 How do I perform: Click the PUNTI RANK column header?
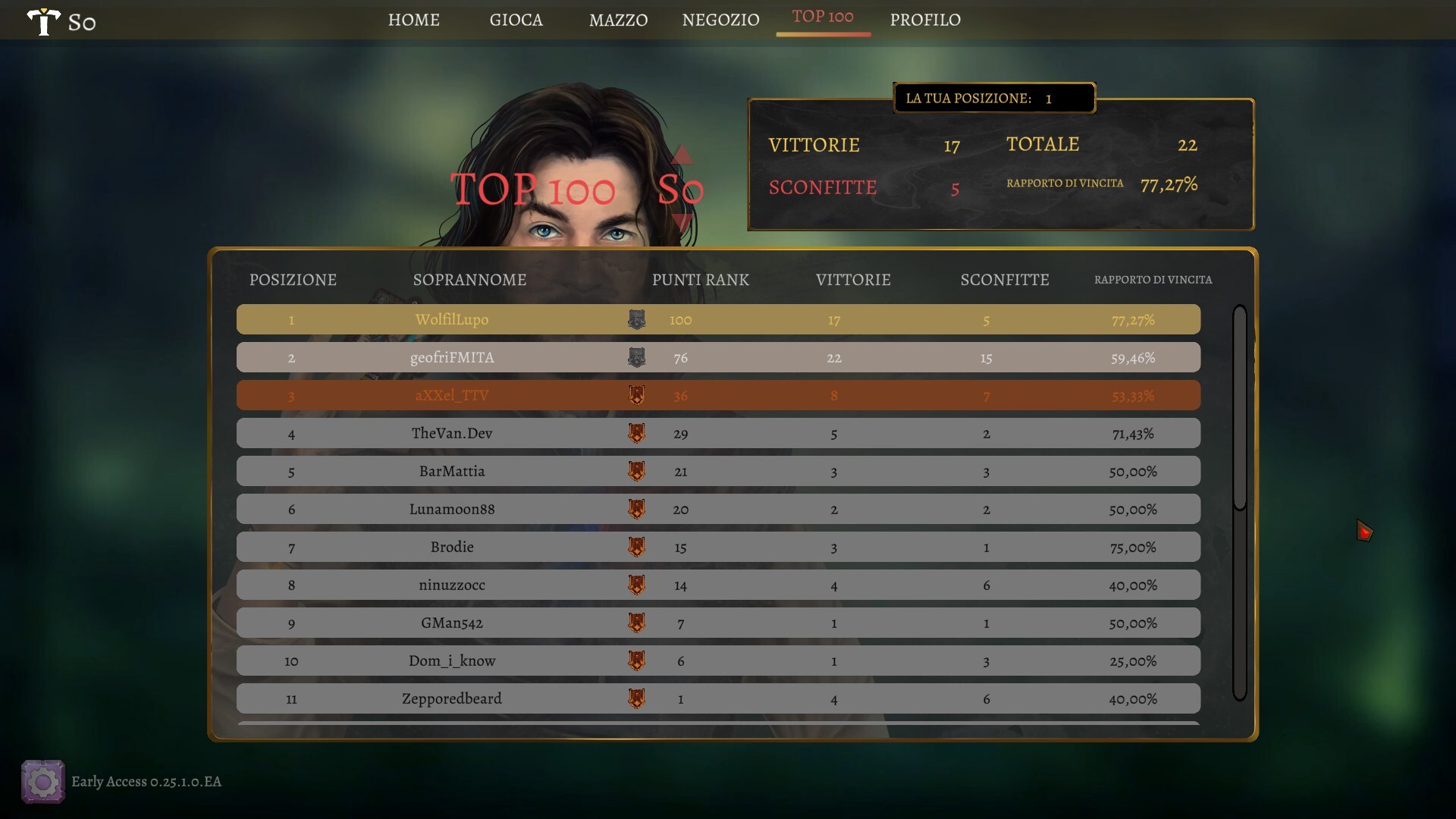pos(701,280)
